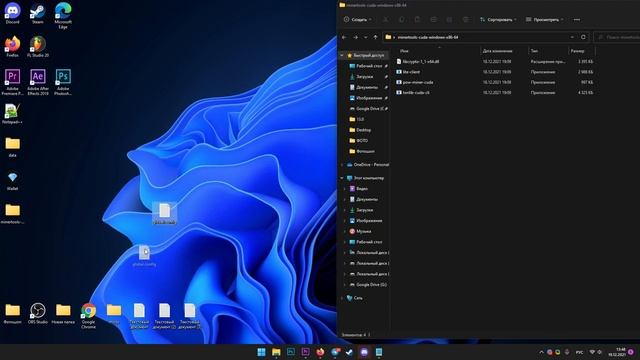This screenshot has width=640, height=360.
Task: Sort files by the Размер column header
Action: point(582,51)
